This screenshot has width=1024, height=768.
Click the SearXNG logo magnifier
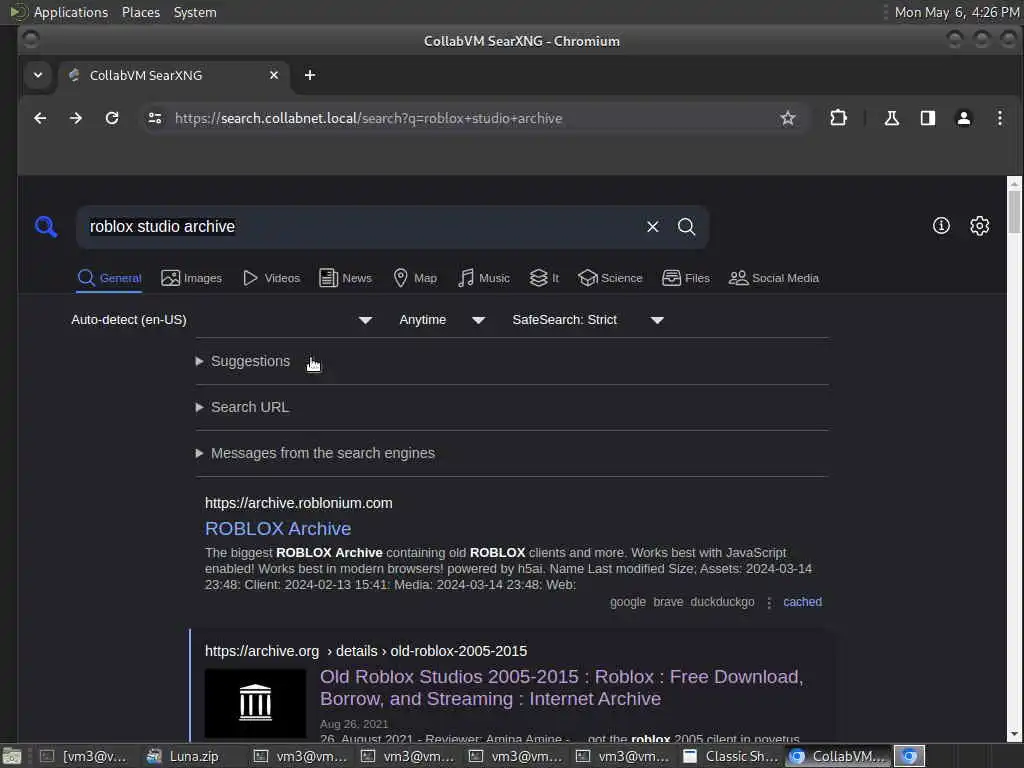coord(46,227)
